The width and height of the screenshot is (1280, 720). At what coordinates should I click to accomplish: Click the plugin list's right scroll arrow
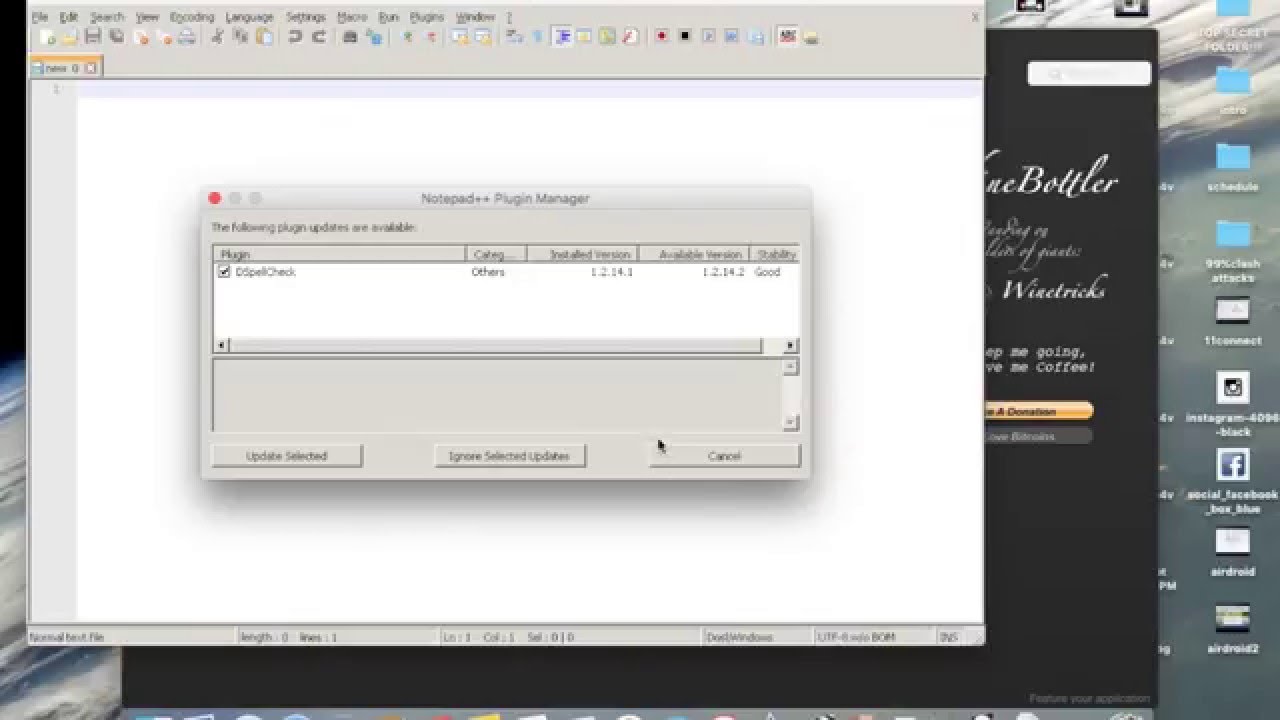790,345
